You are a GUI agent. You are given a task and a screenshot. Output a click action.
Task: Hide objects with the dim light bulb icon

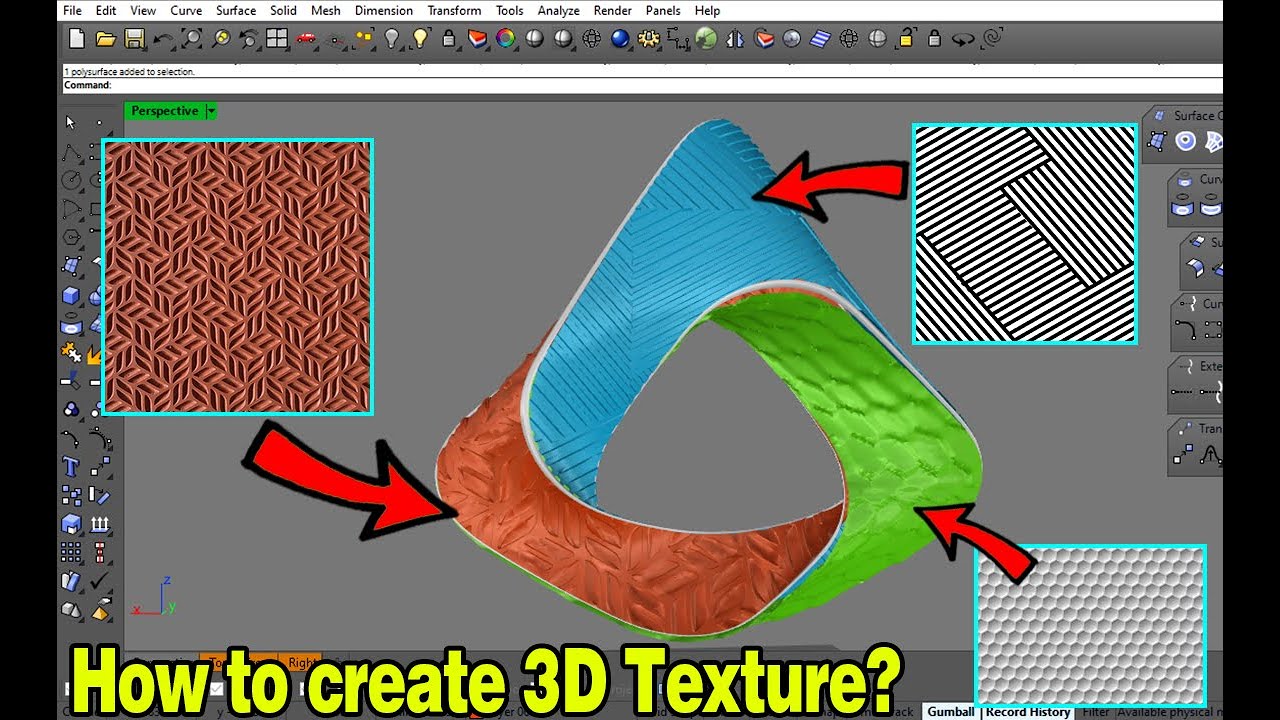392,39
